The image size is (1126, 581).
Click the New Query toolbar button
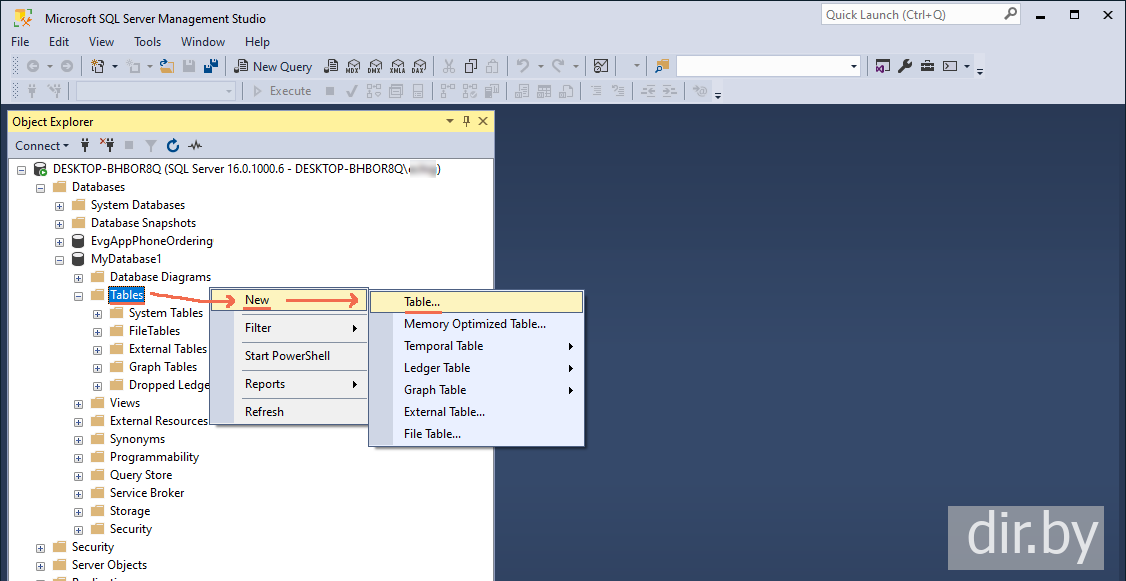click(x=273, y=66)
